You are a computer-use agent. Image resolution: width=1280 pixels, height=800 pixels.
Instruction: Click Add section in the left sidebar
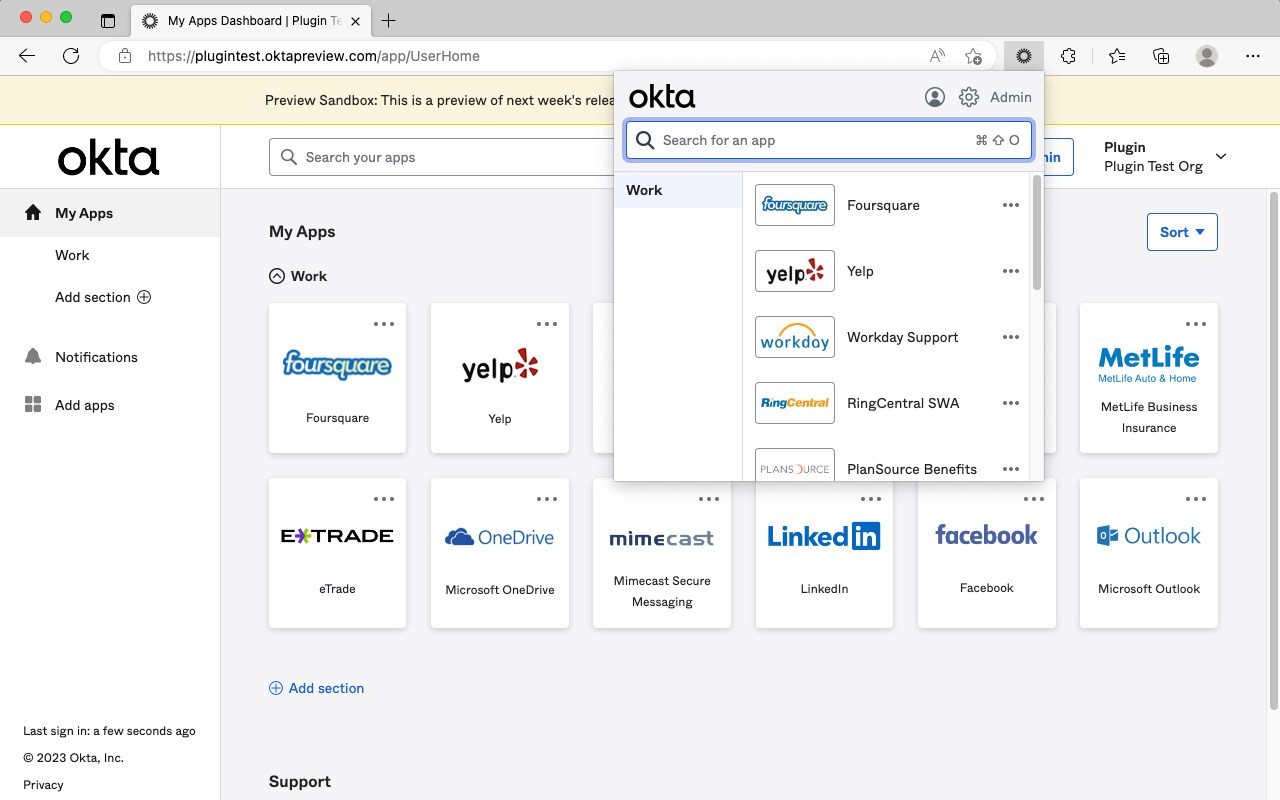103,297
